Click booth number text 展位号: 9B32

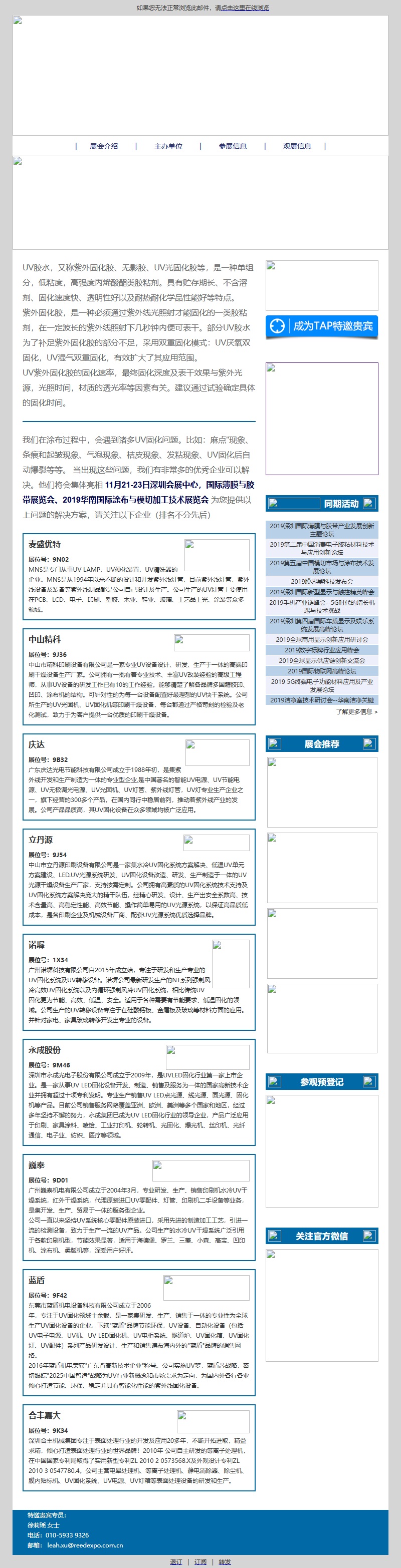point(48,759)
